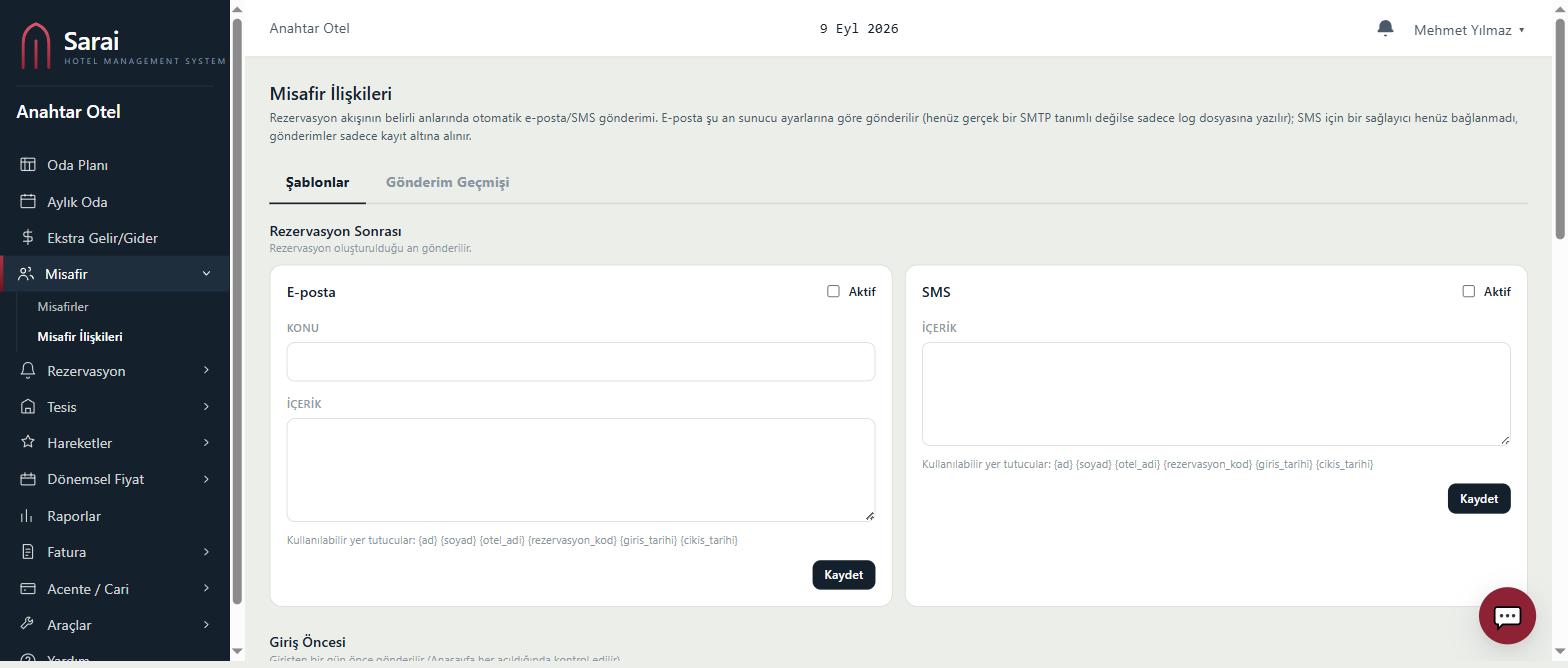Click the Oda Planı table icon

(28, 165)
